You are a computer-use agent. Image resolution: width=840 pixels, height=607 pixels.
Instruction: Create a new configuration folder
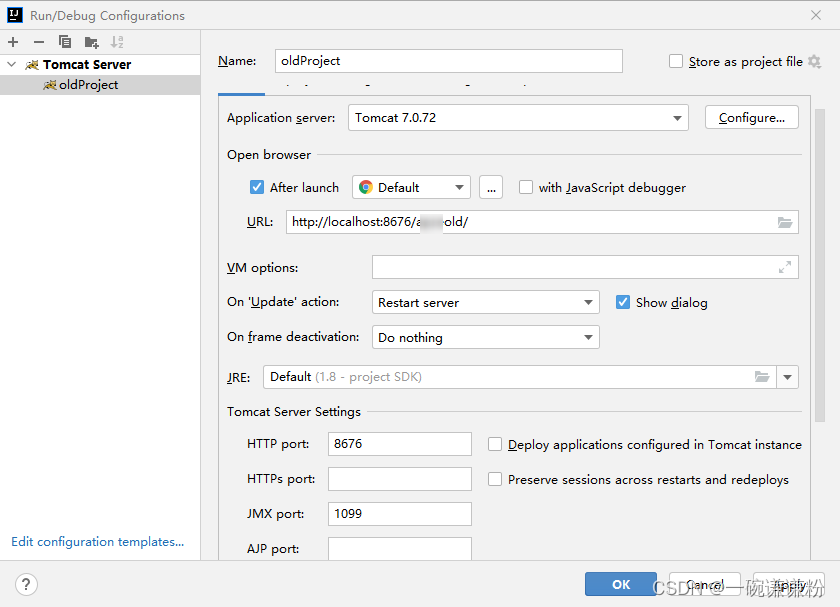point(91,42)
